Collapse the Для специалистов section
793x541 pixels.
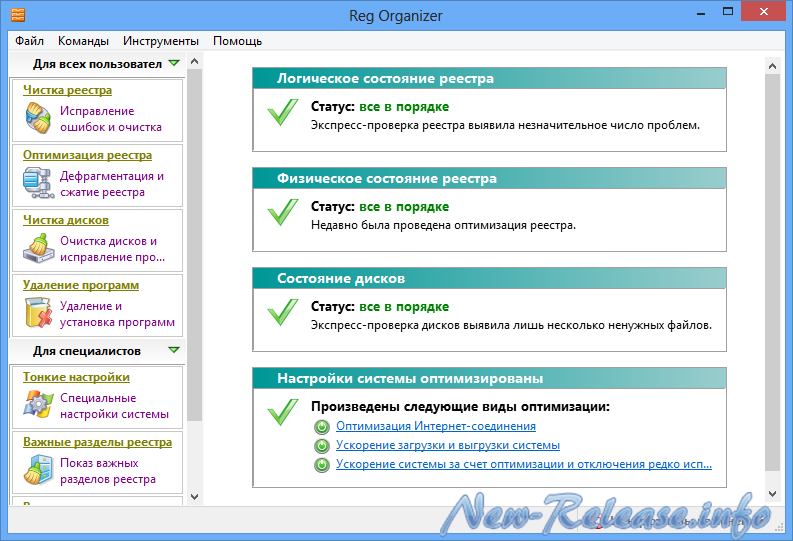click(x=174, y=350)
